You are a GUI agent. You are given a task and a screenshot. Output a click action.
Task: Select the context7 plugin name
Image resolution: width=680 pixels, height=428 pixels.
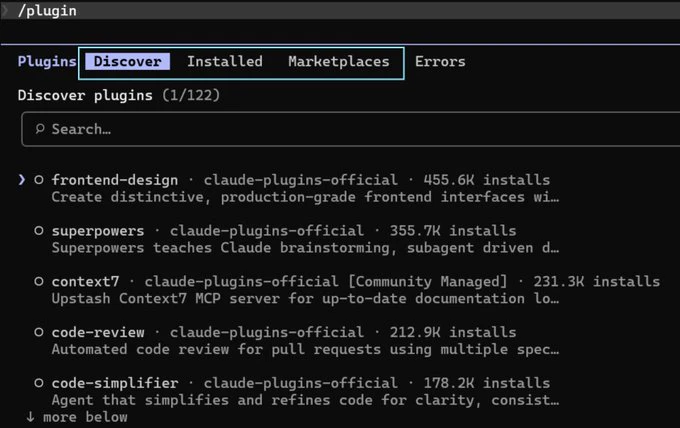click(85, 281)
